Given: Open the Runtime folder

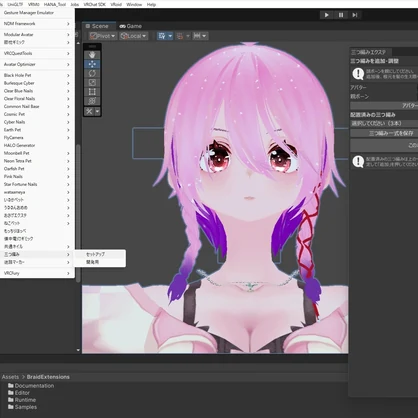Looking at the screenshot, I should 22,400.
